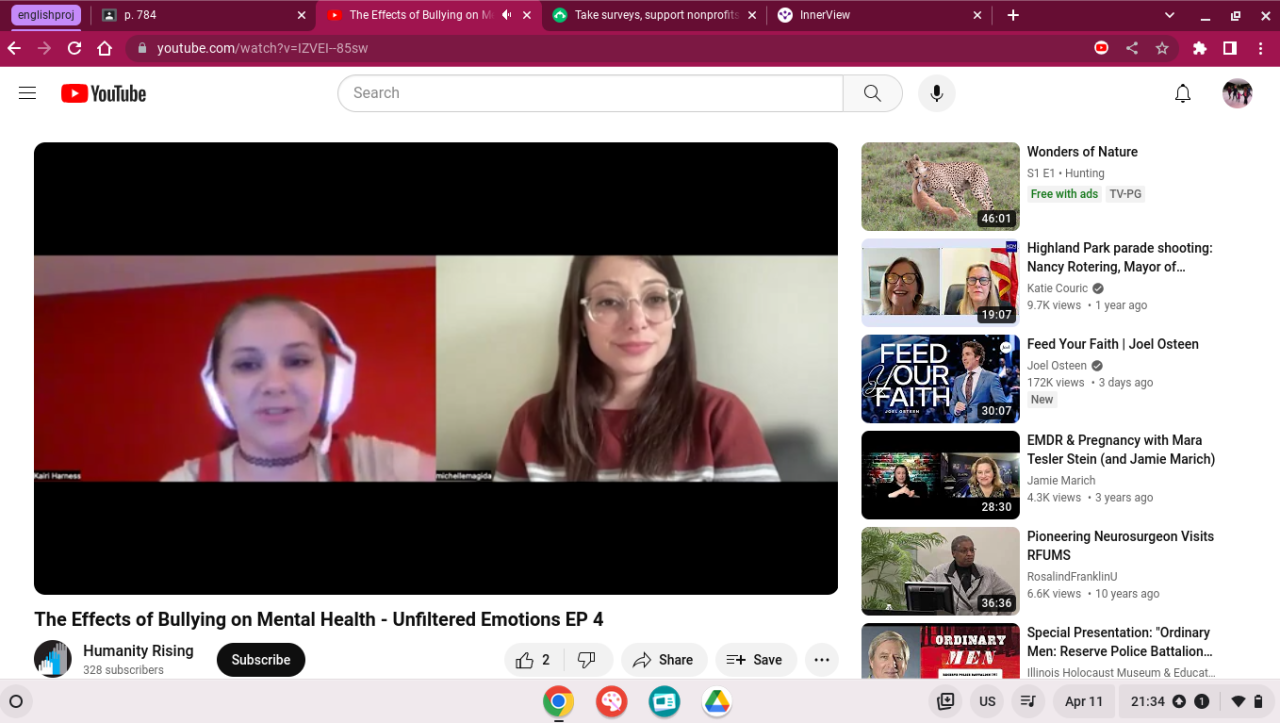Open the Humanity Rising channel avatar
1280x723 pixels.
coord(53,659)
